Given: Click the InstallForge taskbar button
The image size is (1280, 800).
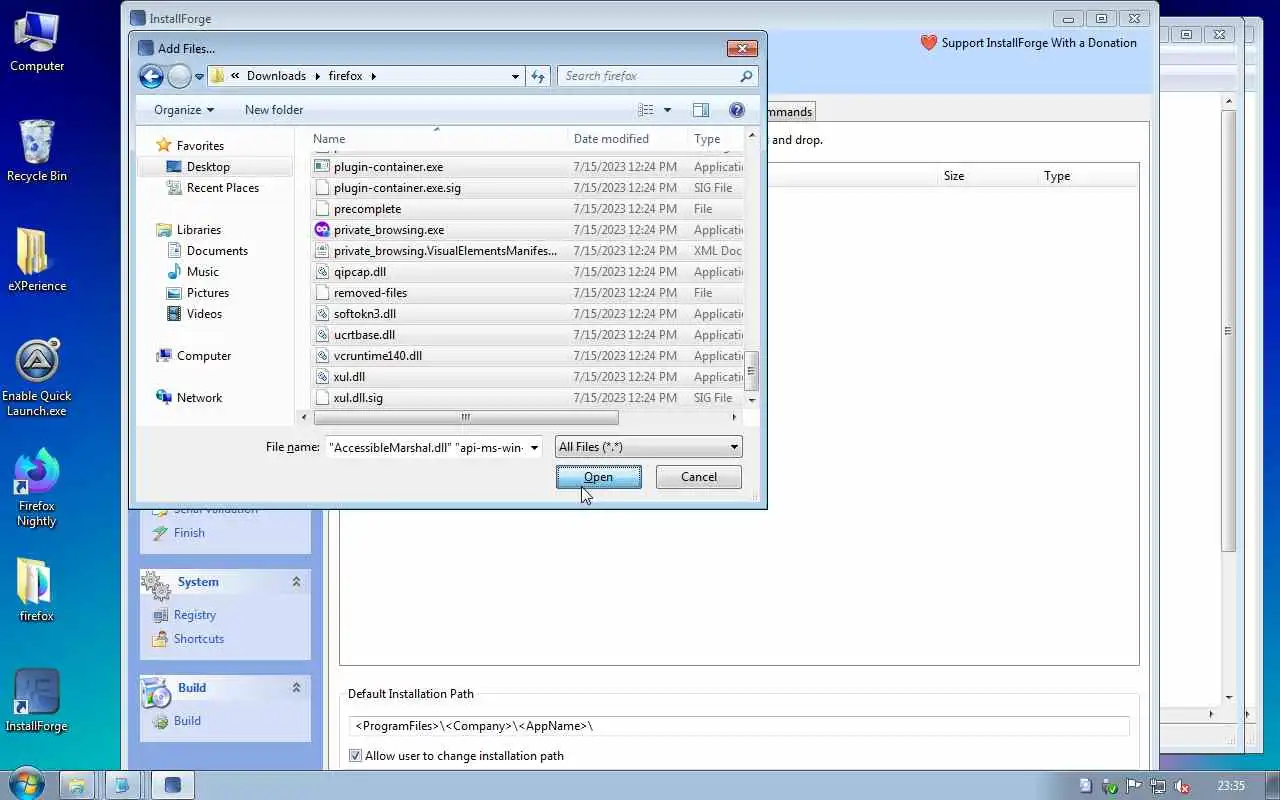Looking at the screenshot, I should coord(172,785).
